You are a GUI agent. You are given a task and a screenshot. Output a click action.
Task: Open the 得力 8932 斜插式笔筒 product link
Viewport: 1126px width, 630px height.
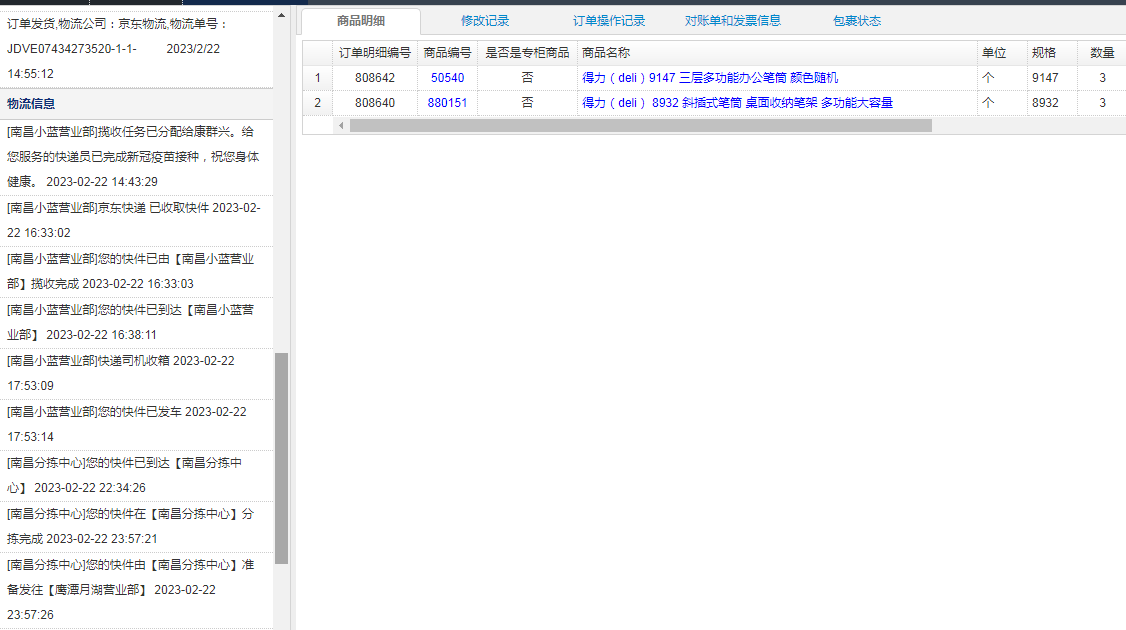pos(737,103)
